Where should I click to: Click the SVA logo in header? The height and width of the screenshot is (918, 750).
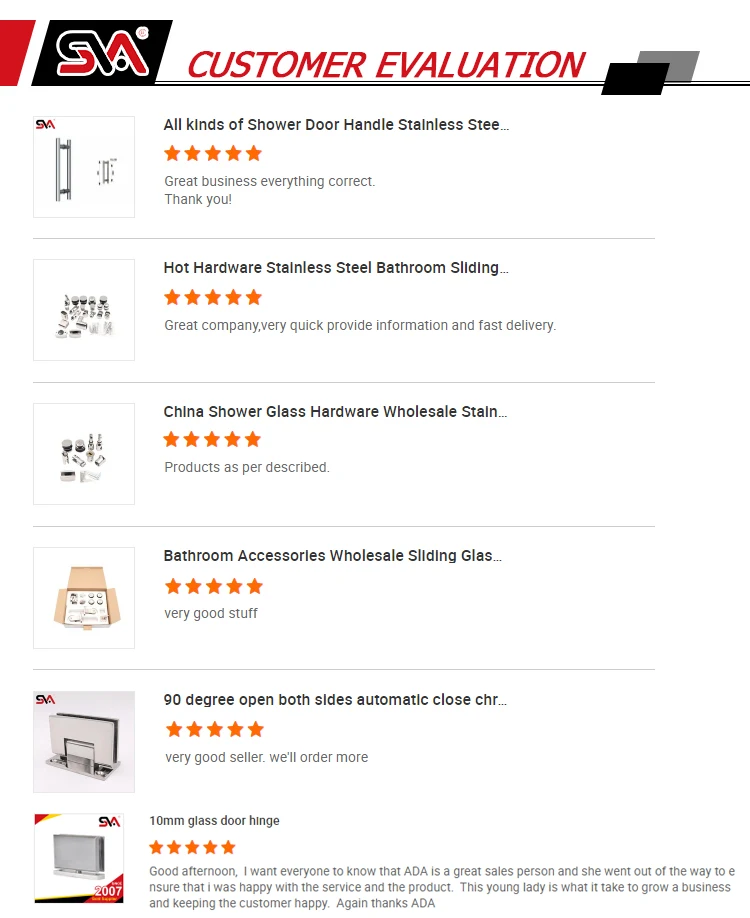pyautogui.click(x=101, y=54)
